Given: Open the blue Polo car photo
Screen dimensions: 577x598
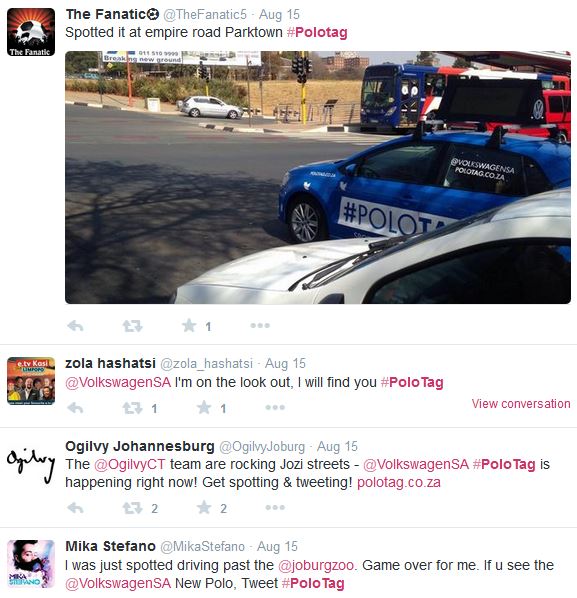Looking at the screenshot, I should tap(318, 177).
